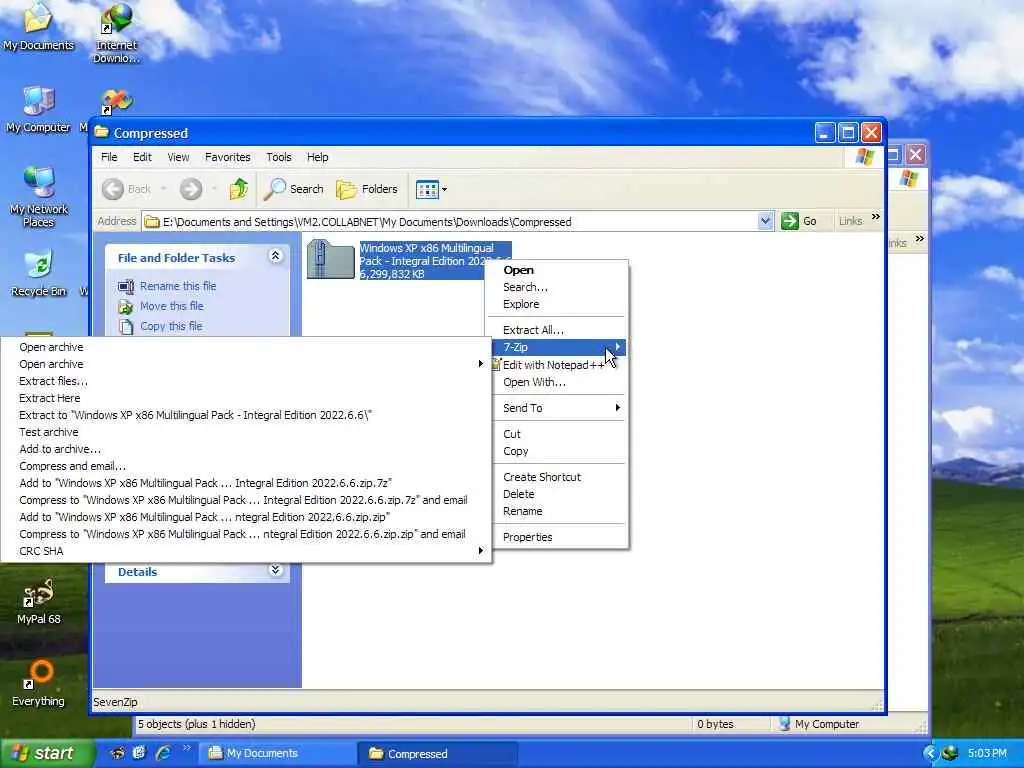Open Internet Download Manager desktop shortcut
Image resolution: width=1024 pixels, height=768 pixels.
pyautogui.click(x=116, y=33)
